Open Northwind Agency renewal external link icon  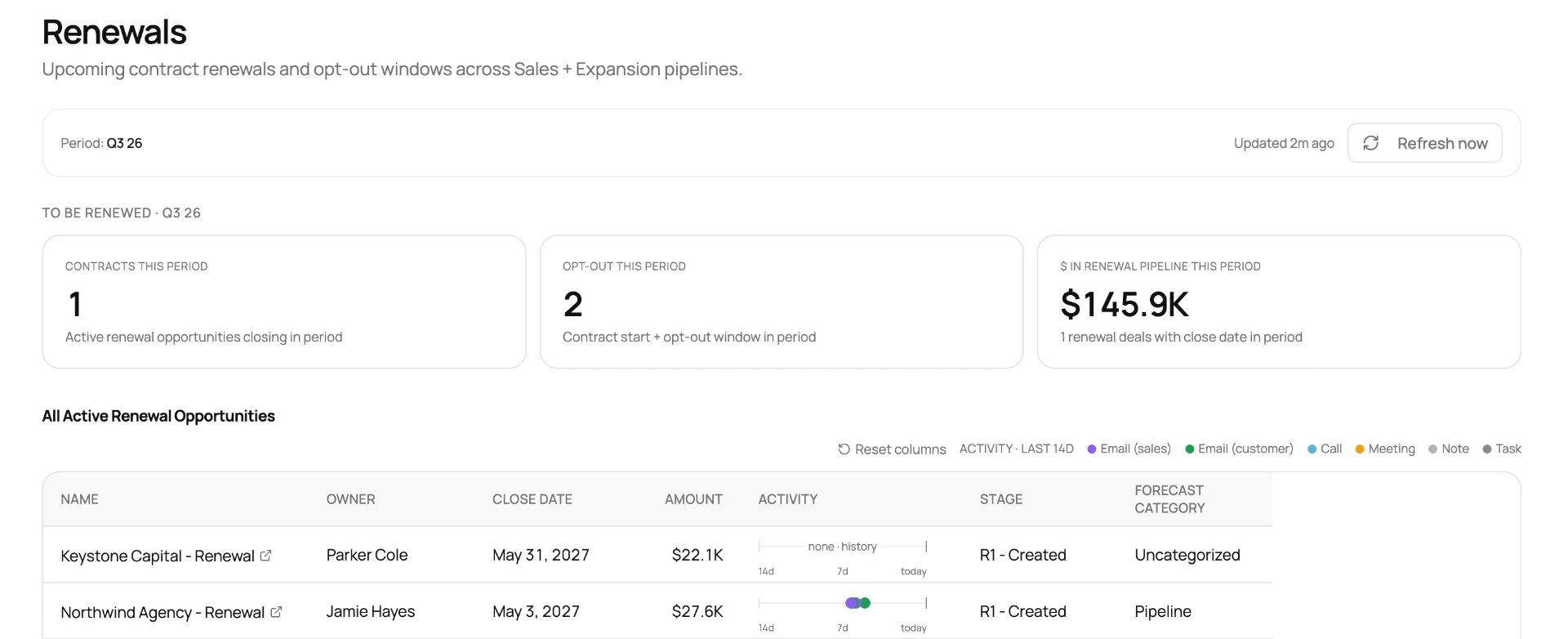(x=276, y=612)
